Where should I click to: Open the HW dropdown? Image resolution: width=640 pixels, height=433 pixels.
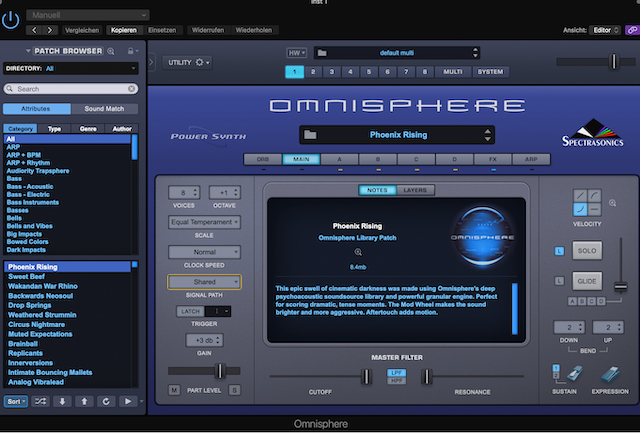click(x=296, y=53)
